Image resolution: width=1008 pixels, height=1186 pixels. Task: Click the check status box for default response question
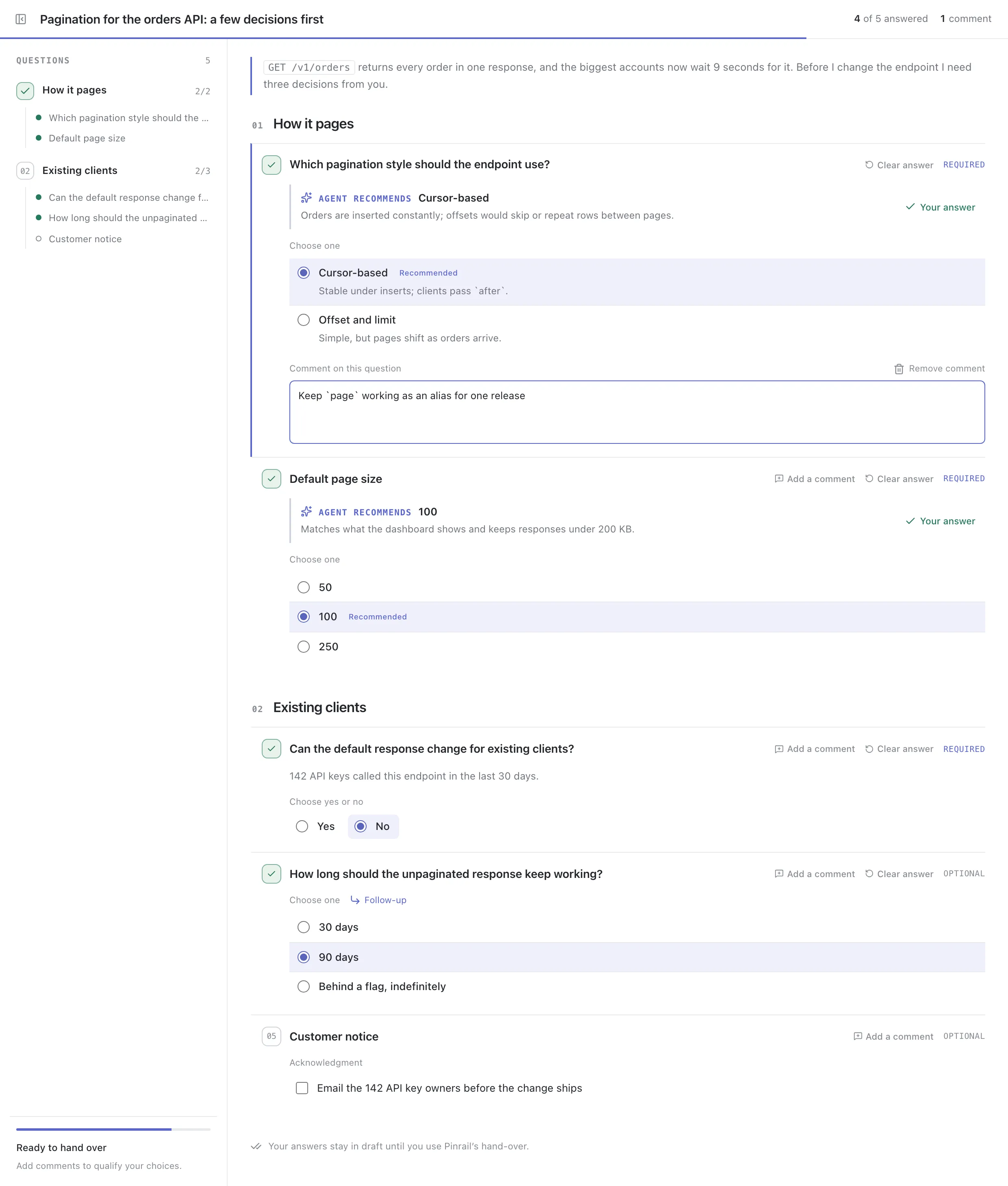[272, 748]
